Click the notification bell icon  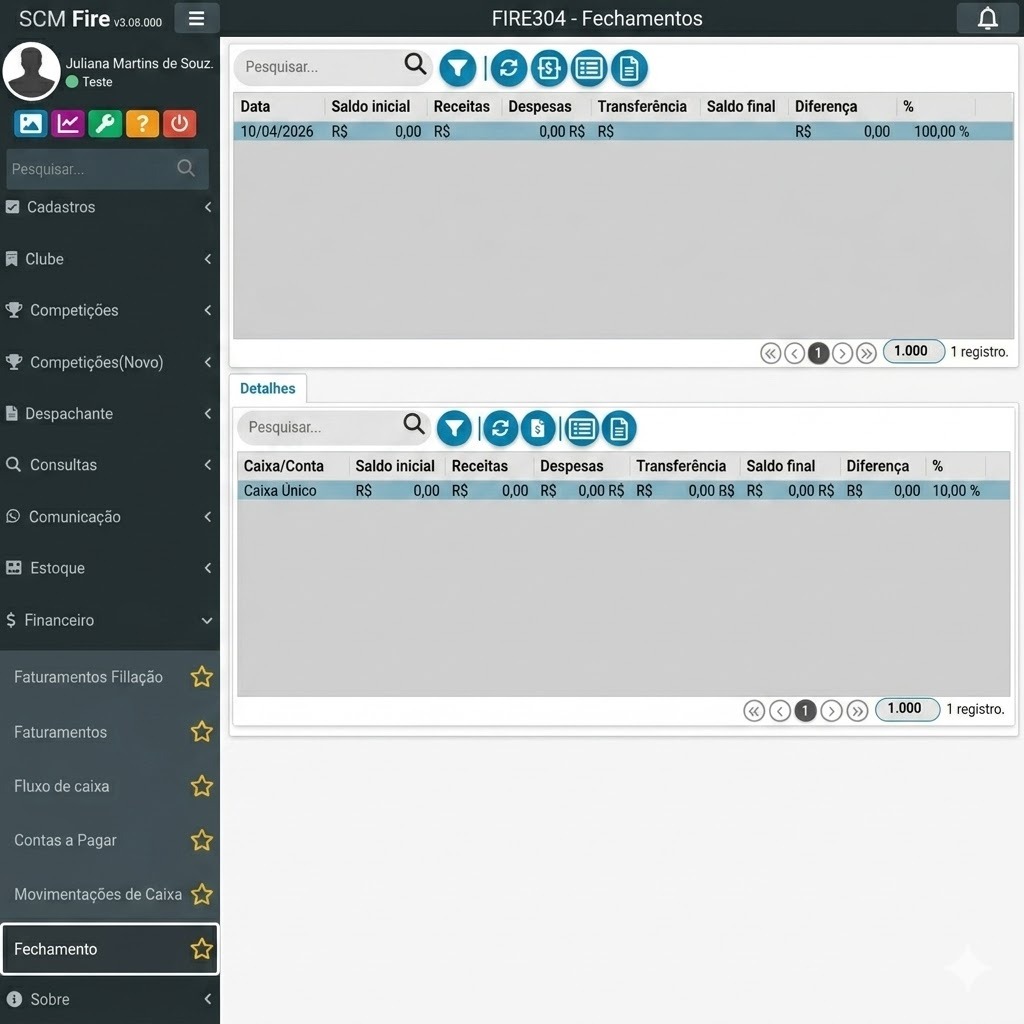tap(987, 18)
